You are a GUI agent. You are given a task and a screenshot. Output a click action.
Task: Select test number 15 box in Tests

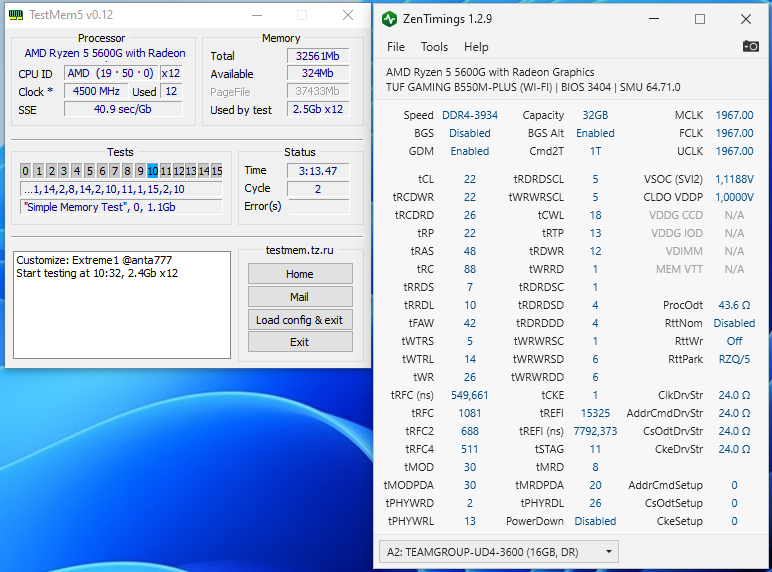(215, 171)
